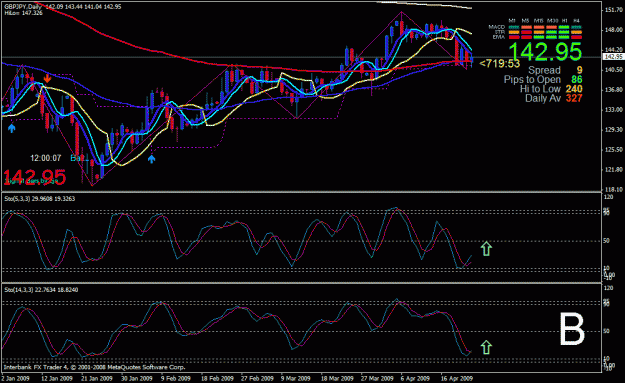625x383 pixels.
Task: Click the 129.30 price axis label
Action: point(613,130)
